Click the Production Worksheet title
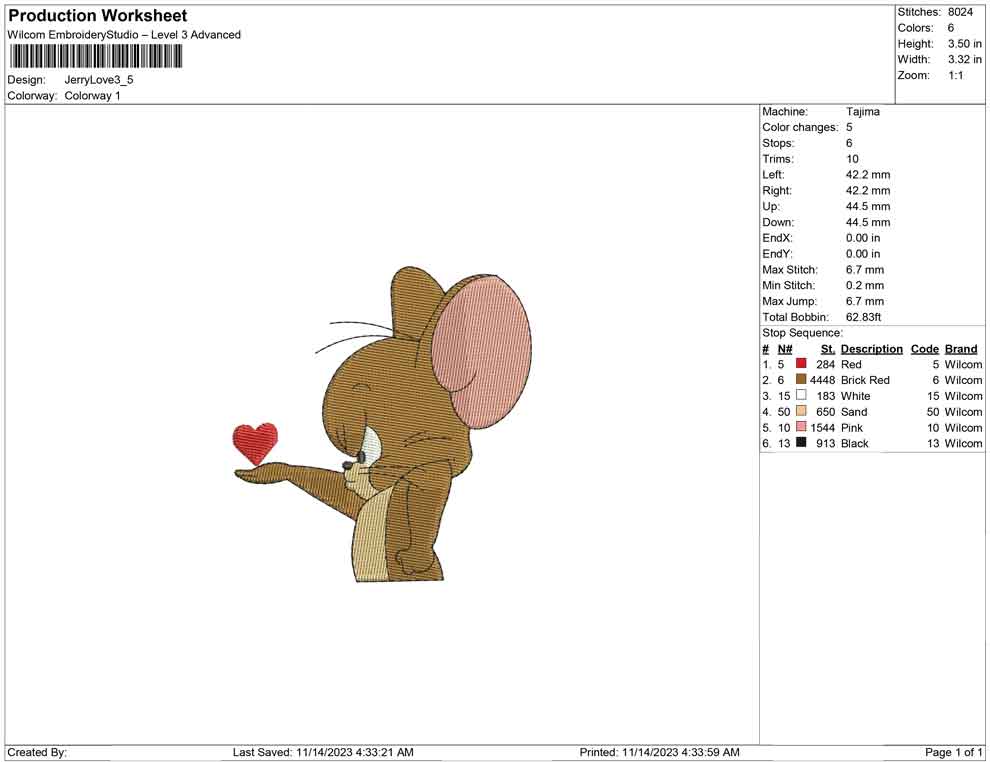Image resolution: width=990 pixels, height=762 pixels. coord(97,16)
